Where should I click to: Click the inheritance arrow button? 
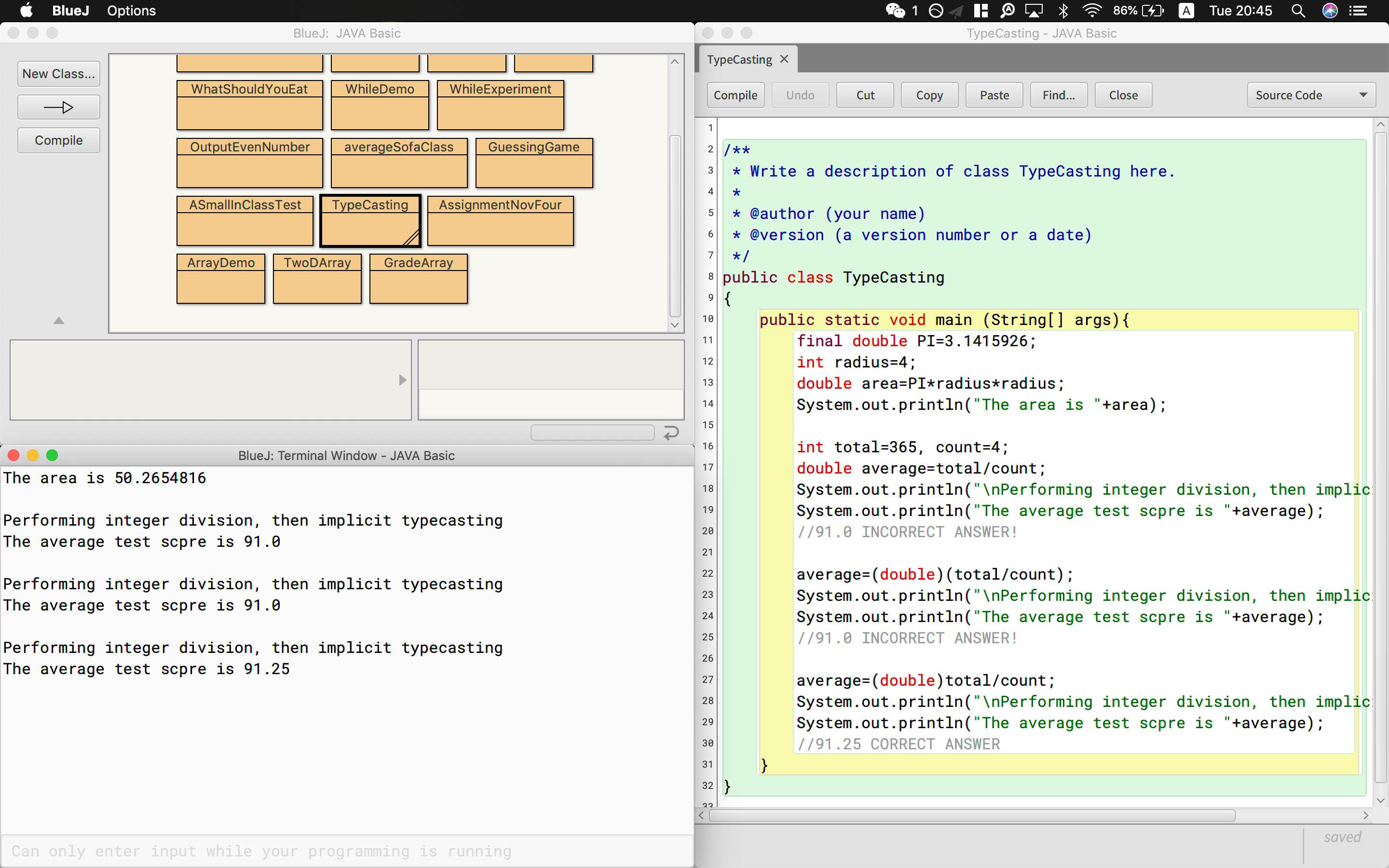[58, 108]
